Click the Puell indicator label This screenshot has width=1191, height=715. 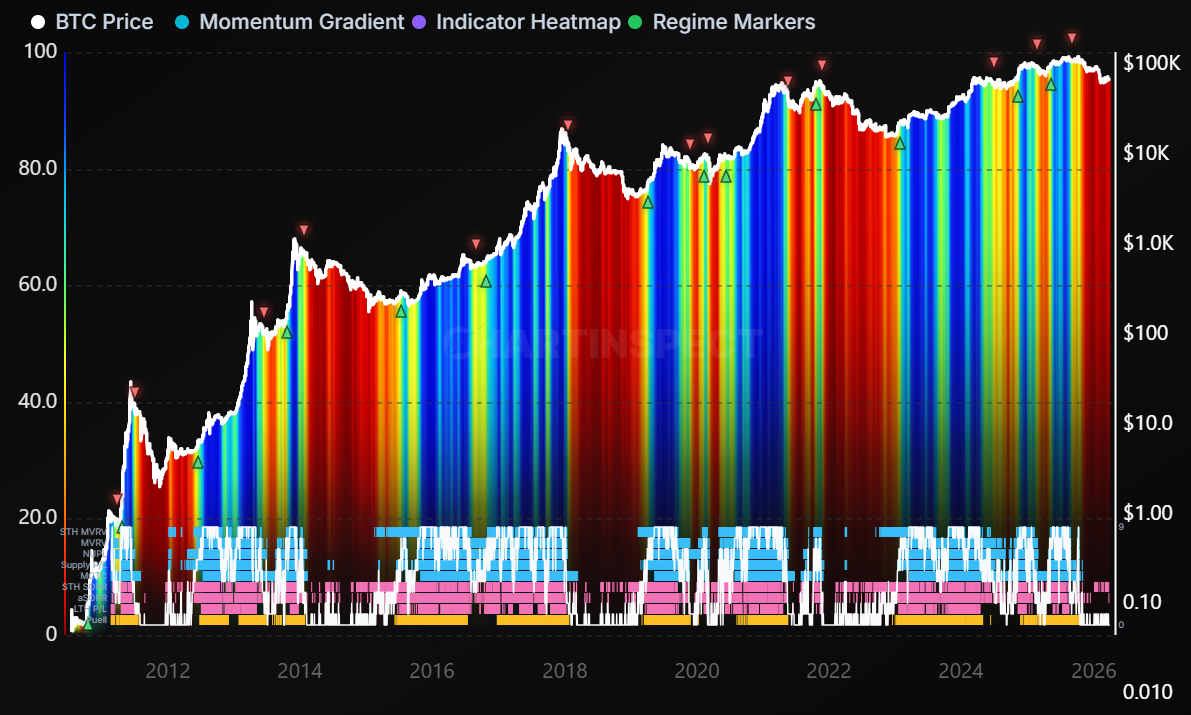97,619
